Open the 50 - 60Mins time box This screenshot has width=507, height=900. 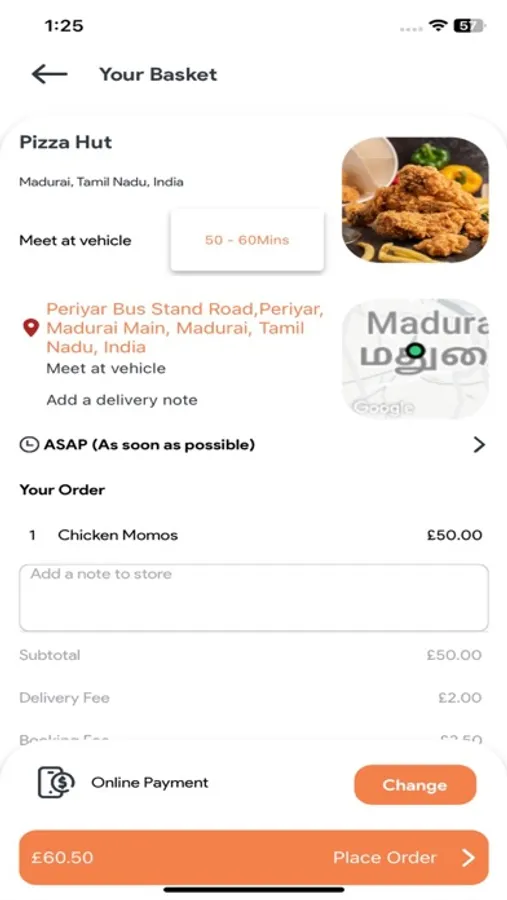click(x=247, y=240)
